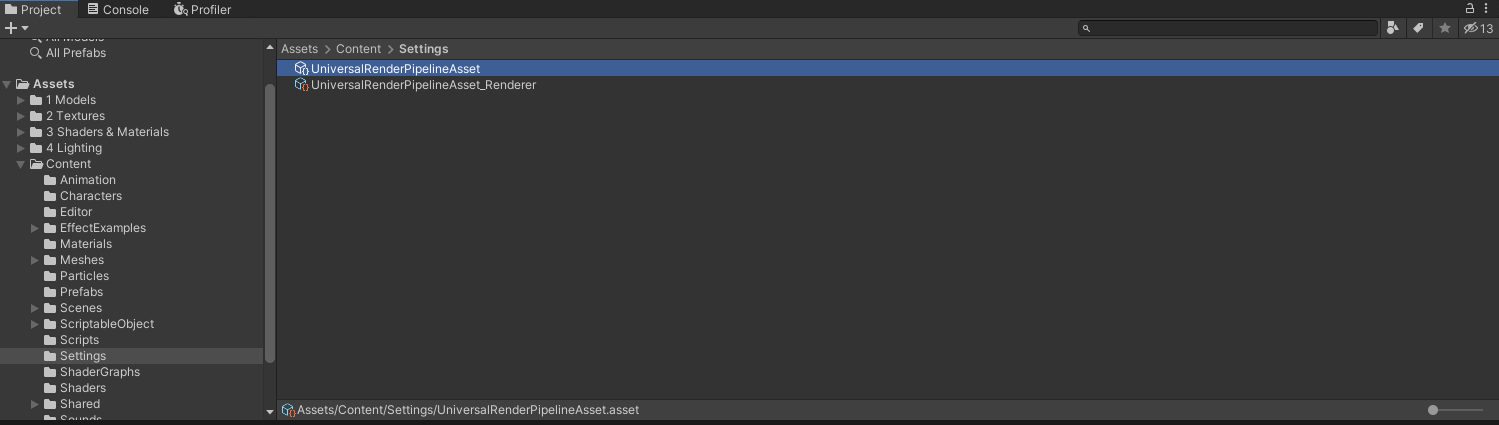The height and width of the screenshot is (425, 1499).
Task: Click the icon size slider handle
Action: (1433, 410)
